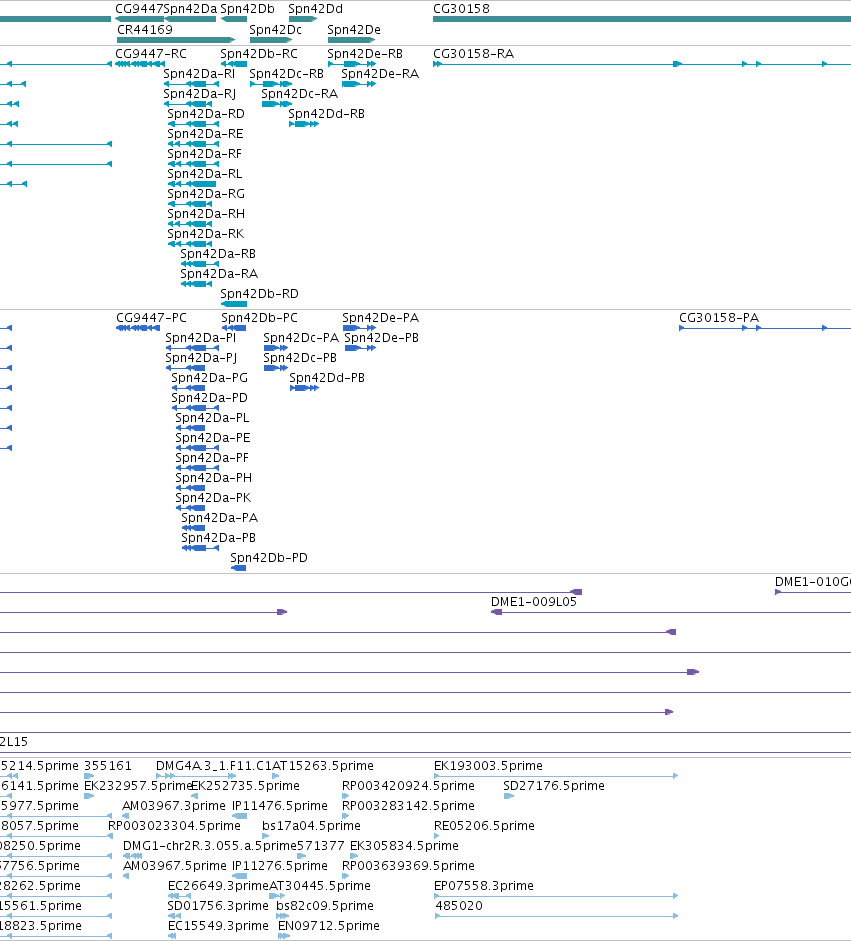Select transcript Spn42Da-RF
The width and height of the screenshot is (851, 941).
[x=205, y=154]
